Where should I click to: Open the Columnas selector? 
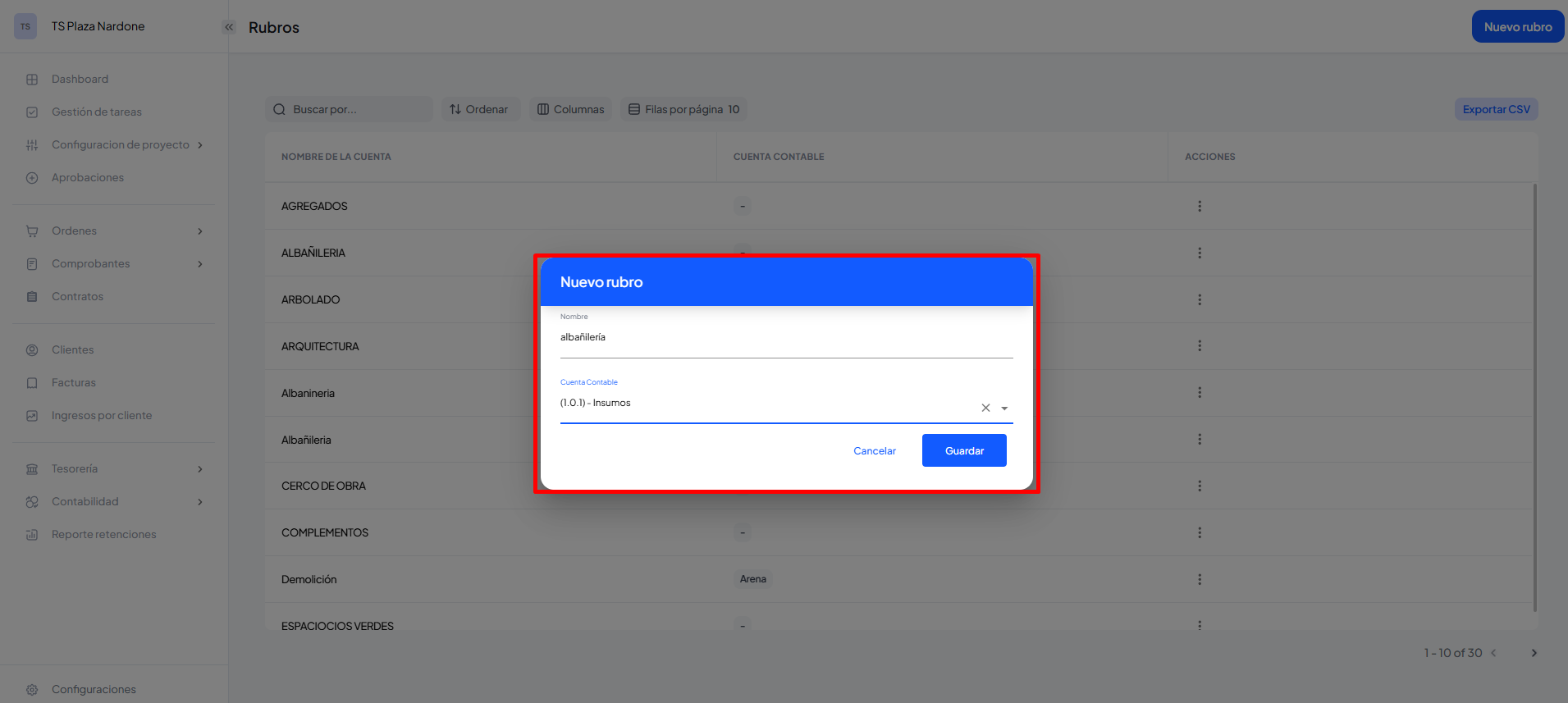[570, 110]
